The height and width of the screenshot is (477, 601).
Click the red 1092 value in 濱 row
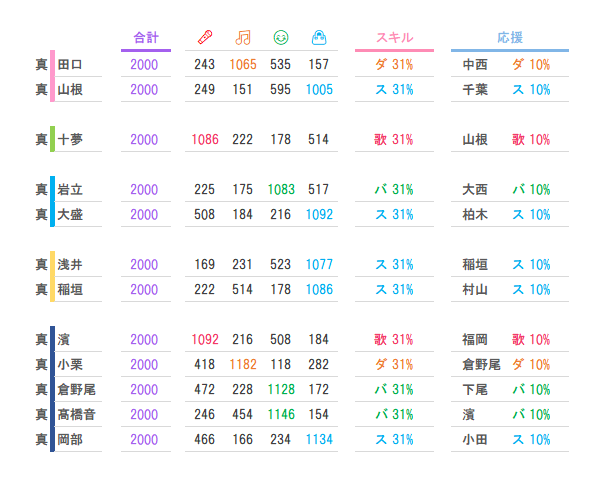coord(205,339)
